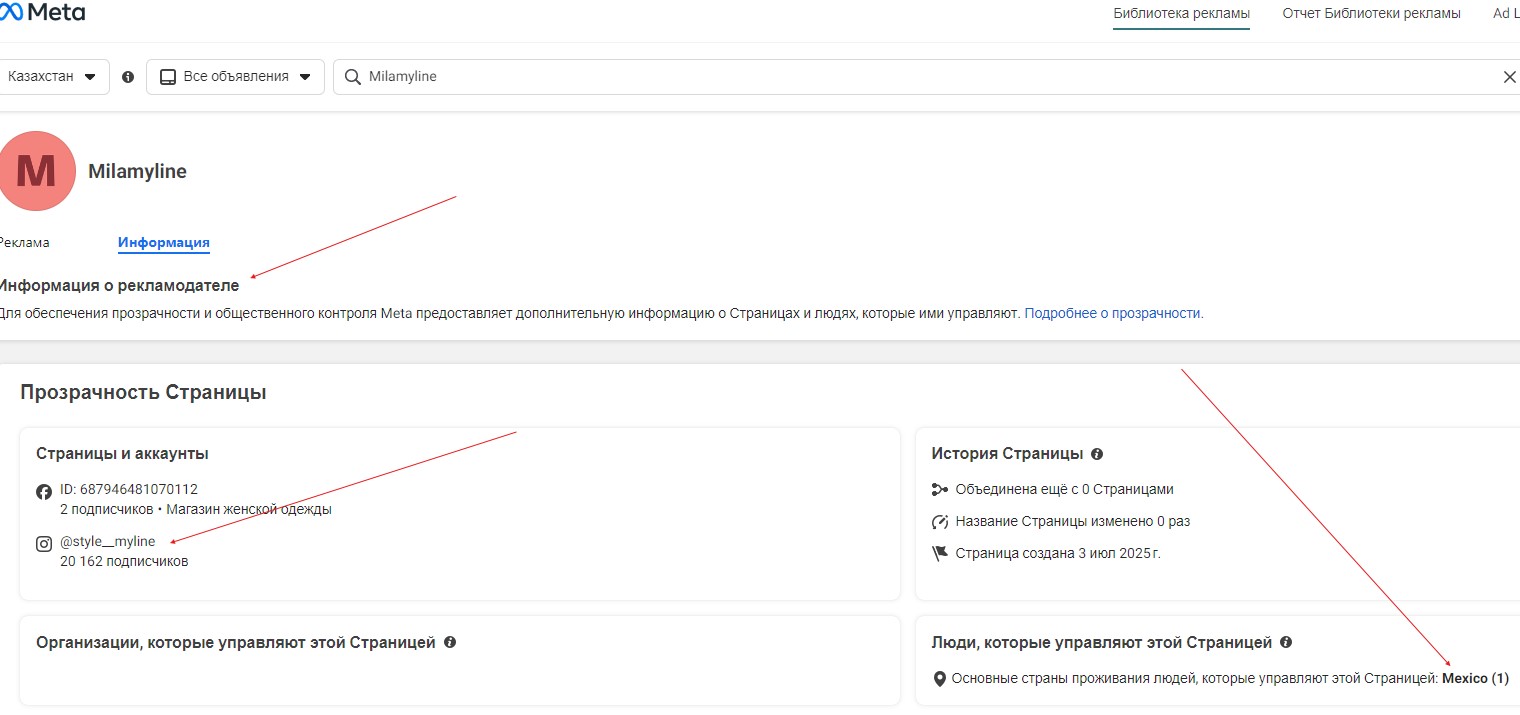Click the Milamyline profile avatar

36,171
